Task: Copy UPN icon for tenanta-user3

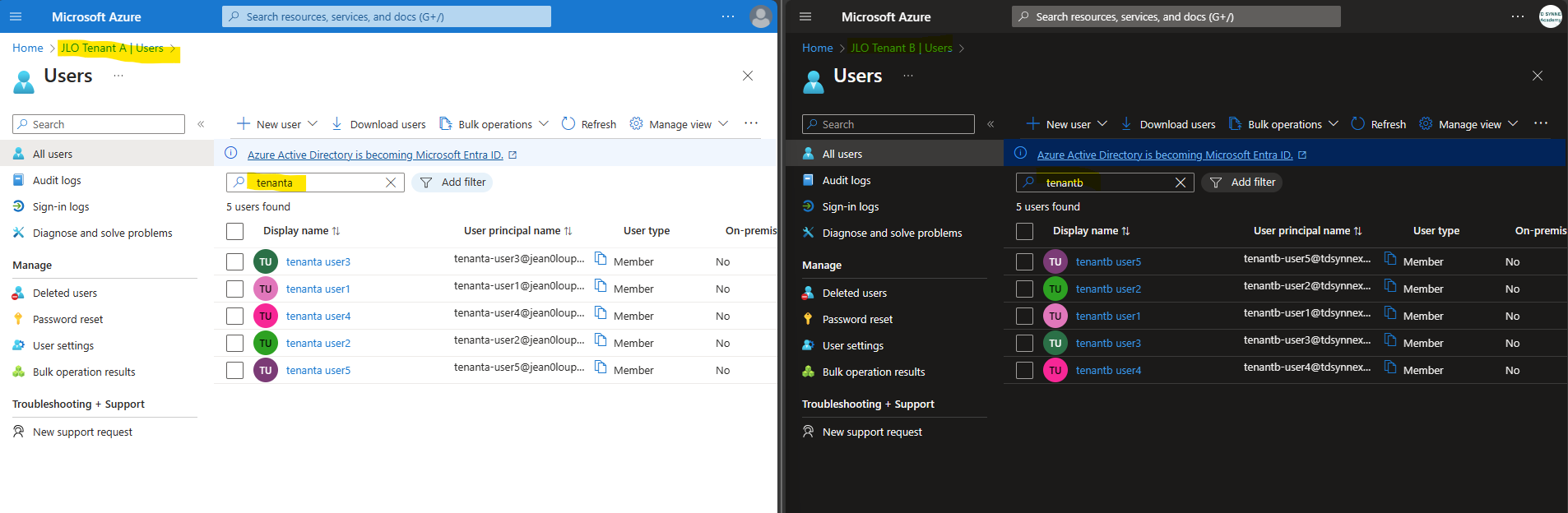Action: pos(601,259)
